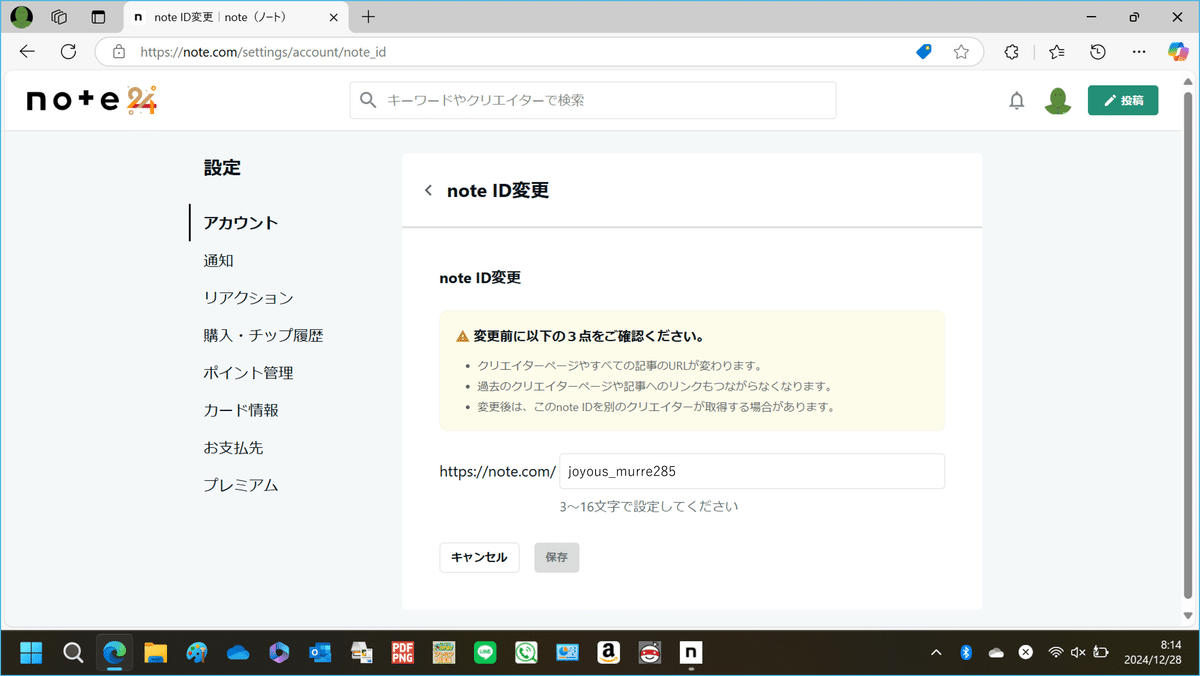The image size is (1200, 676).
Task: Open LINE from the taskbar
Action: click(485, 652)
